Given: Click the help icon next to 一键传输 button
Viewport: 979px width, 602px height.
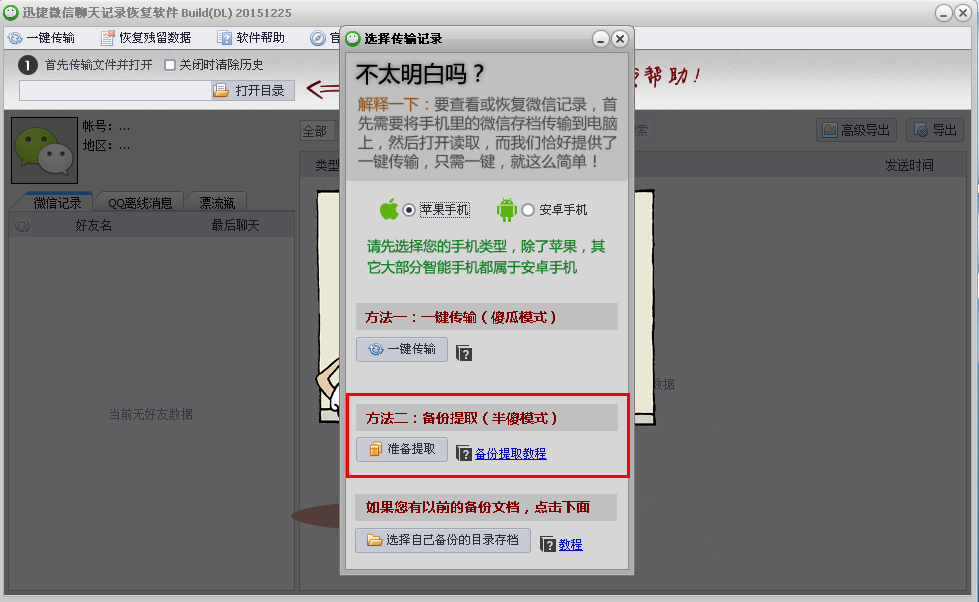Looking at the screenshot, I should 464,353.
